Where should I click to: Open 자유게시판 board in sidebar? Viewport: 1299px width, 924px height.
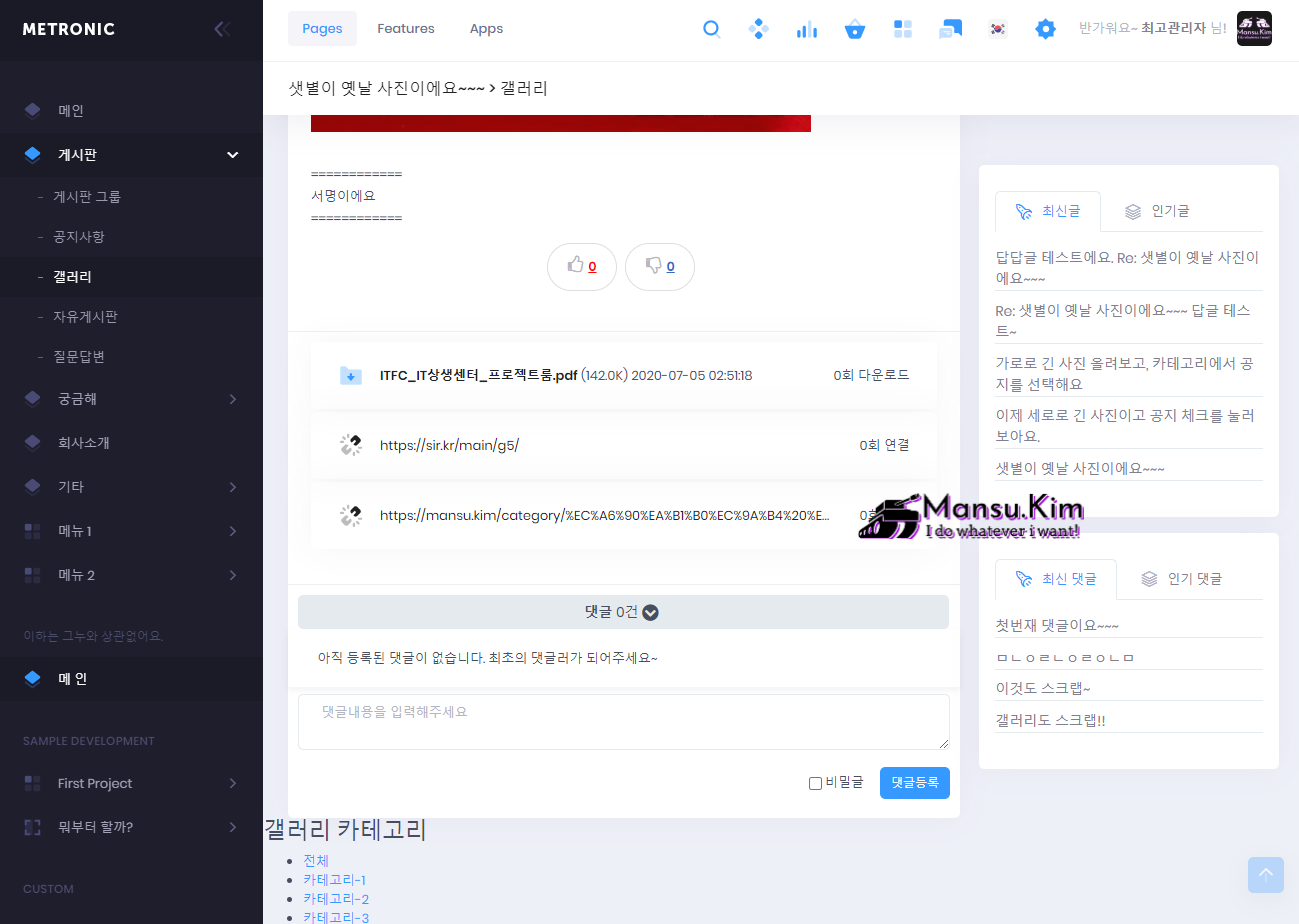coord(85,317)
